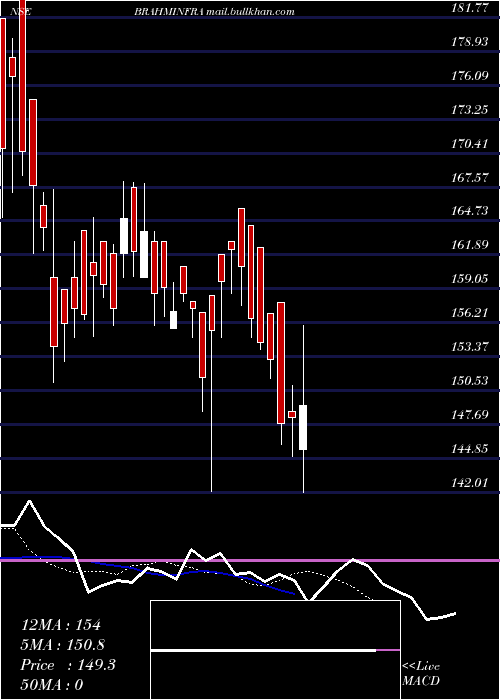Click the 50MA : 0 reading

52,685
